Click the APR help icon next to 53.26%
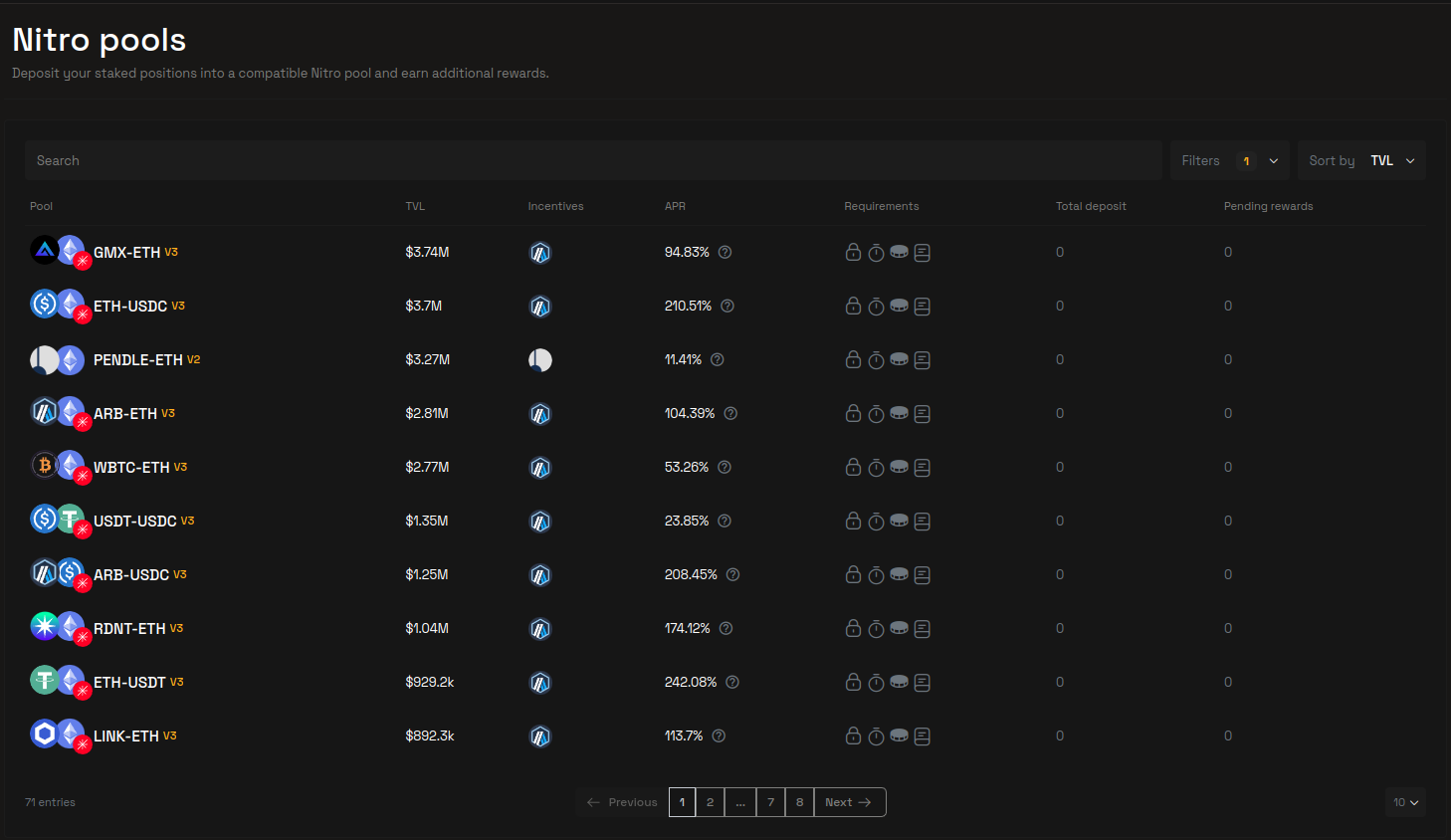Screen dimensions: 1451x840 (x=725, y=467)
